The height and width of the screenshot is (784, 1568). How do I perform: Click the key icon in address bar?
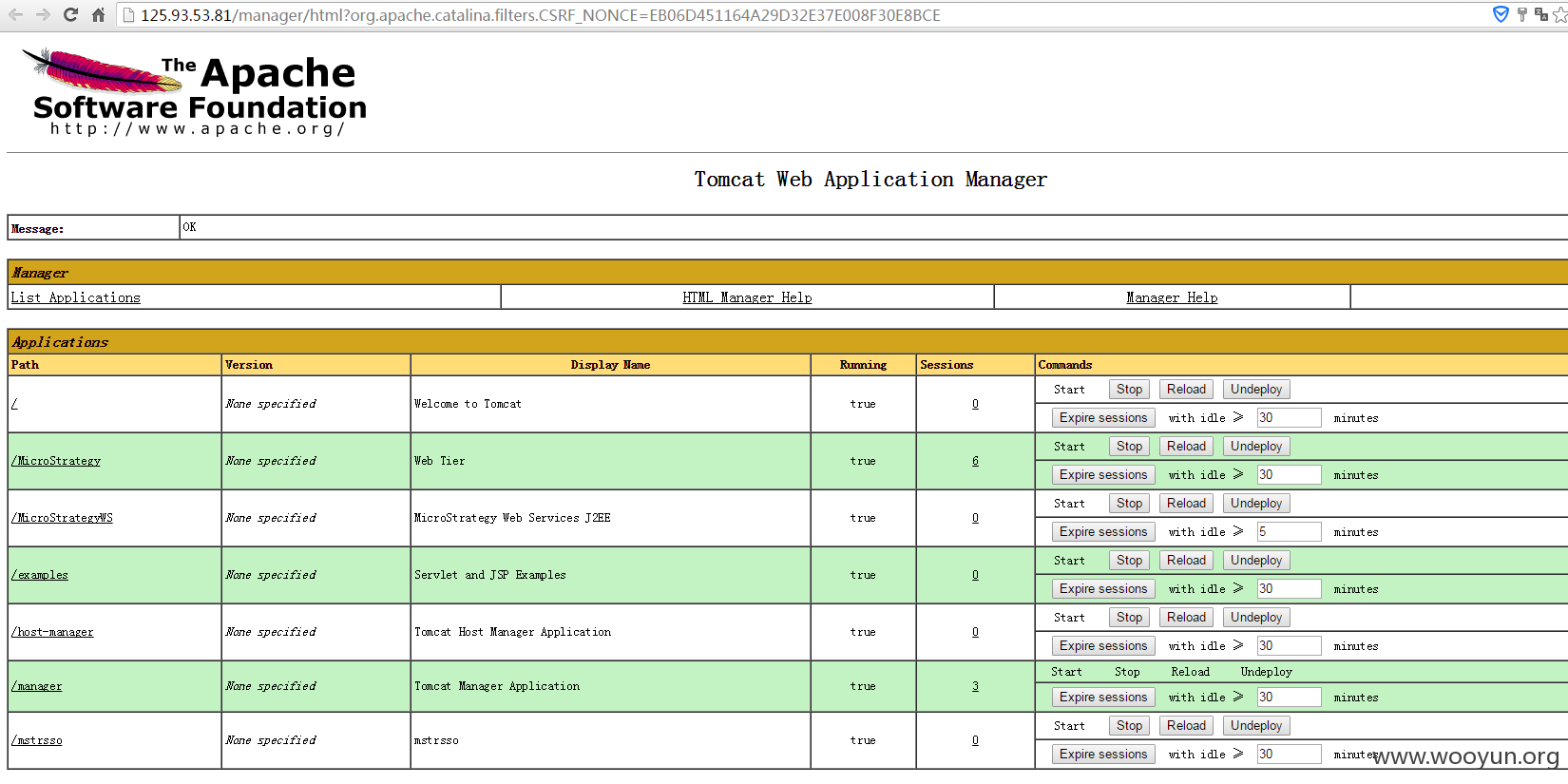[1522, 14]
